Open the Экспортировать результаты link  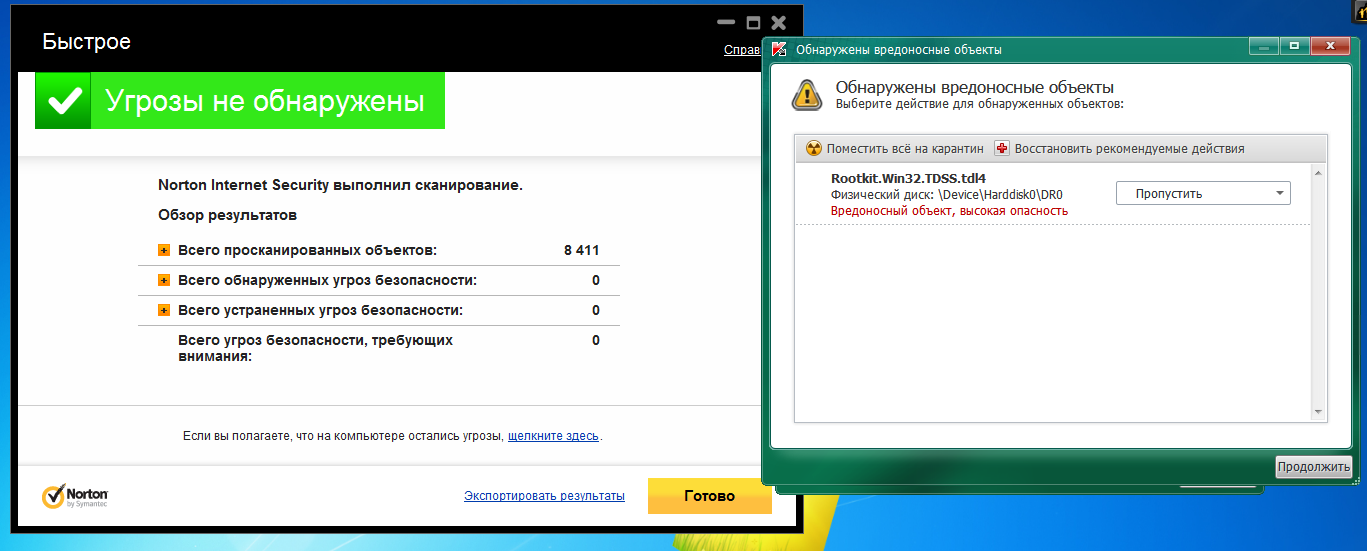coord(544,496)
